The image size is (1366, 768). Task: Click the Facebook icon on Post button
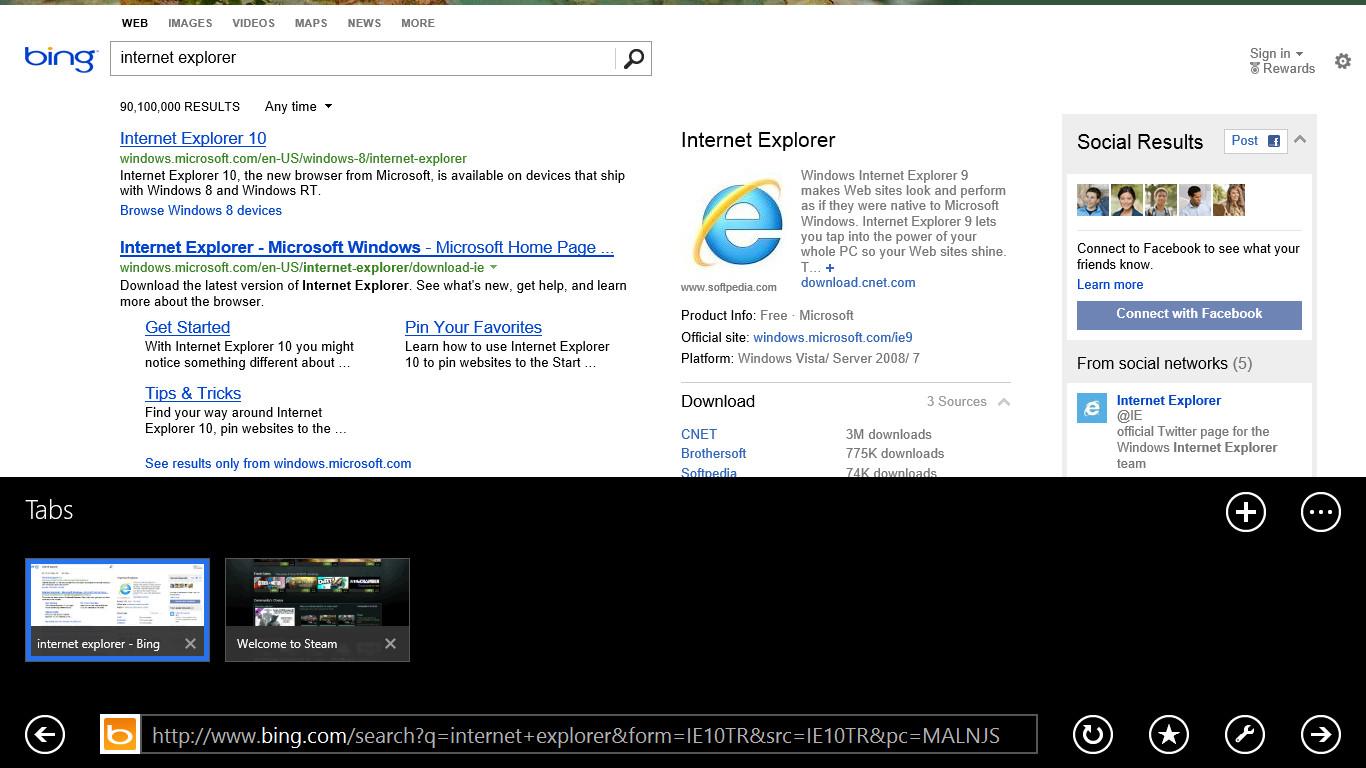tap(1274, 141)
